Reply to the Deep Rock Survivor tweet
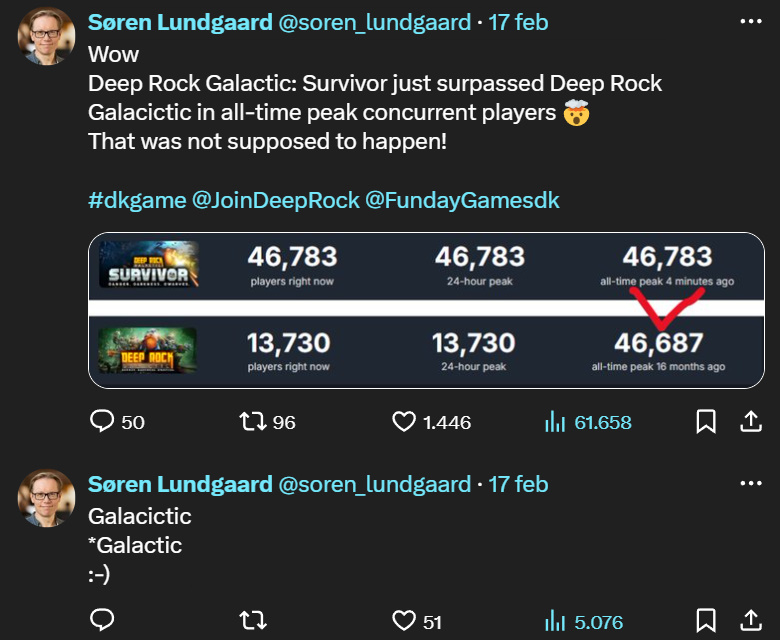The width and height of the screenshot is (780, 640). pos(102,422)
